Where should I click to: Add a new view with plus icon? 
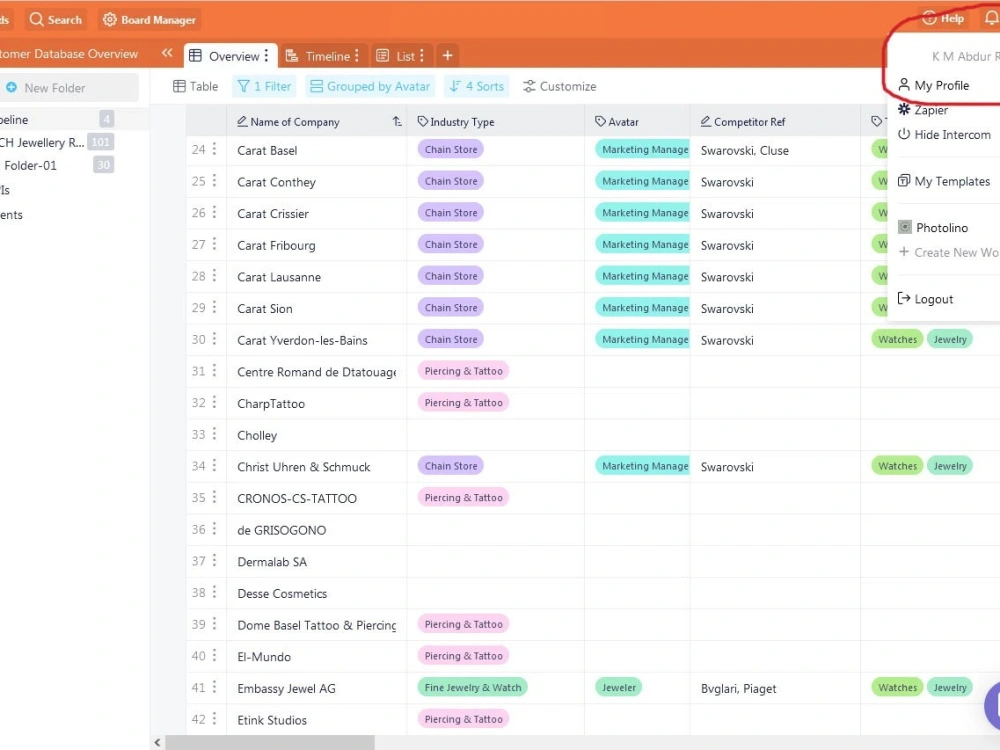pos(448,55)
